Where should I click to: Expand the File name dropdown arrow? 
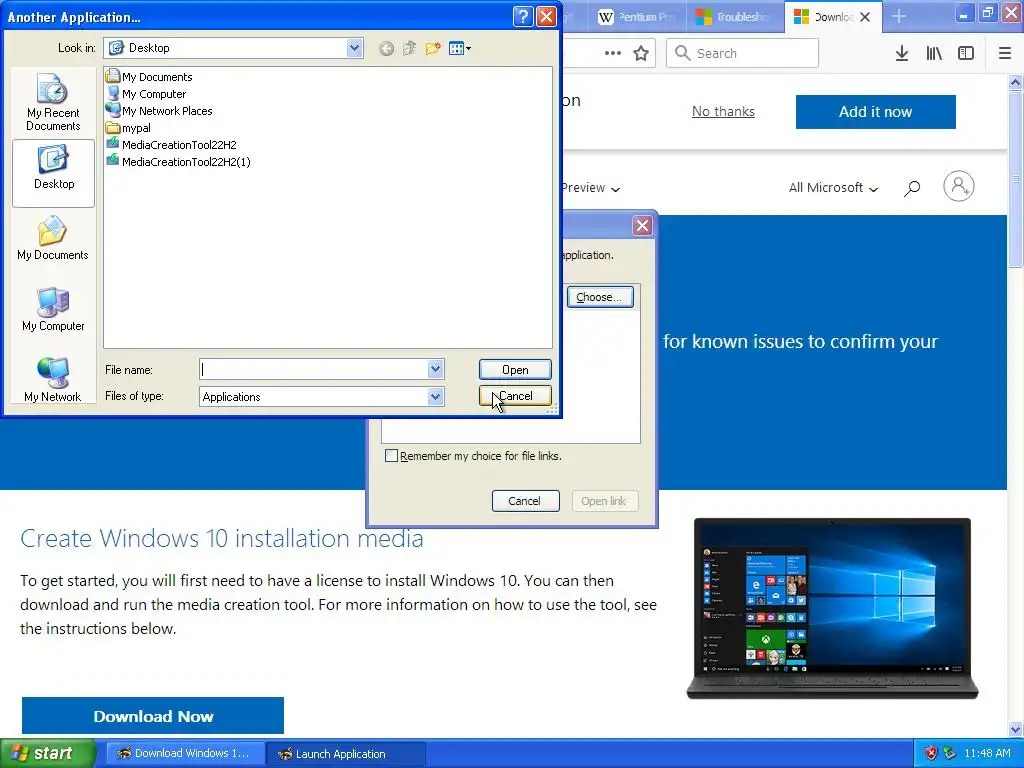[436, 370]
